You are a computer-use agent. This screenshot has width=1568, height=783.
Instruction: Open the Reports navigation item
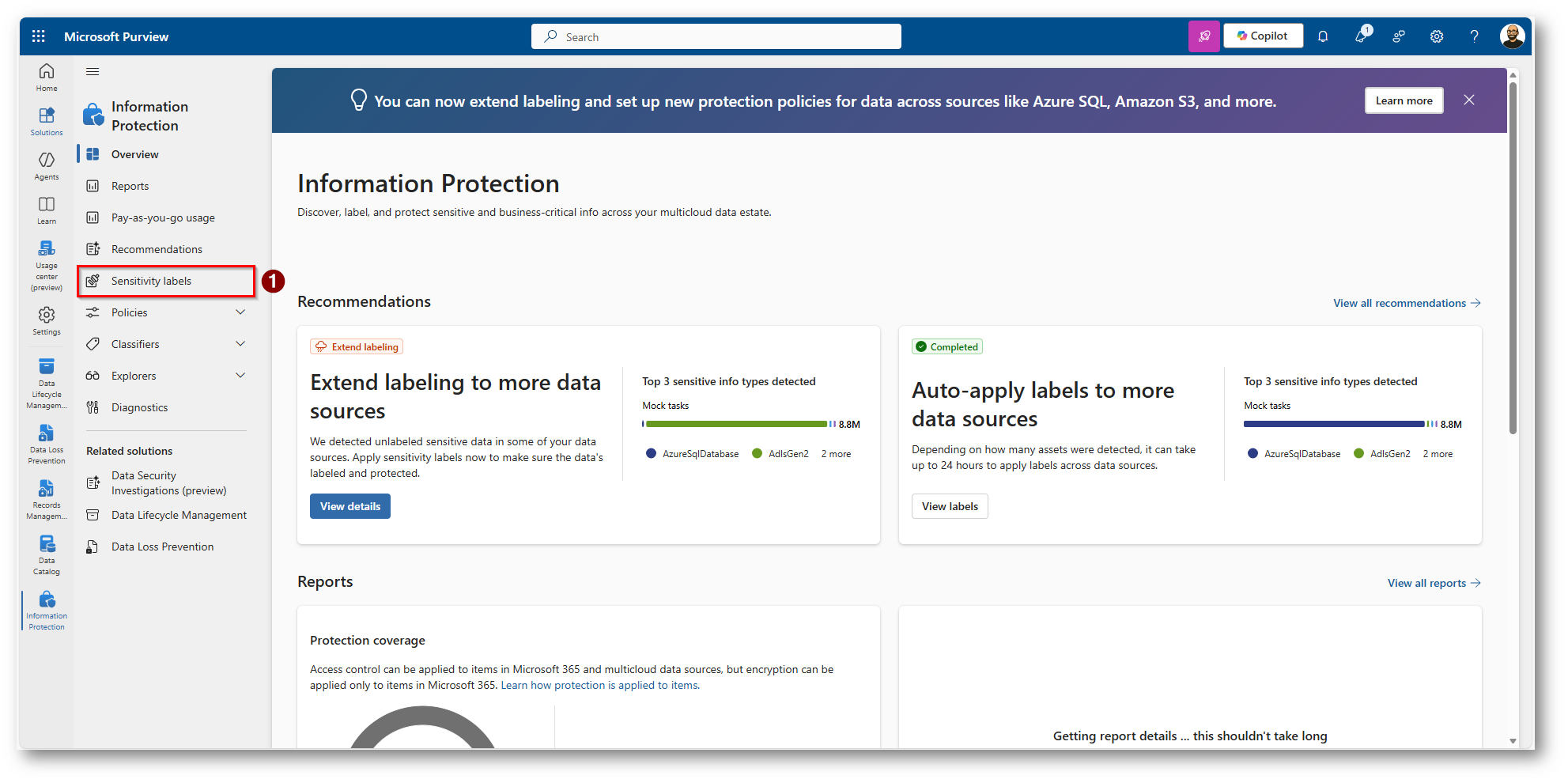tap(130, 187)
